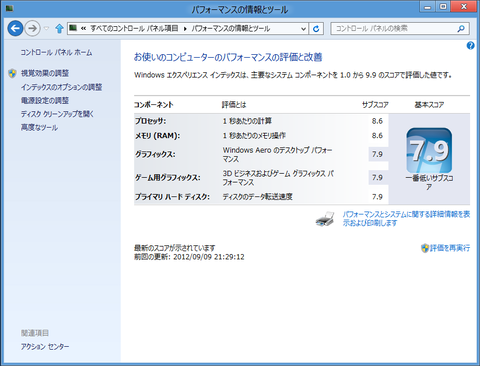The image size is (480, 366).
Task: Maximize the window
Action: [x=443, y=7]
